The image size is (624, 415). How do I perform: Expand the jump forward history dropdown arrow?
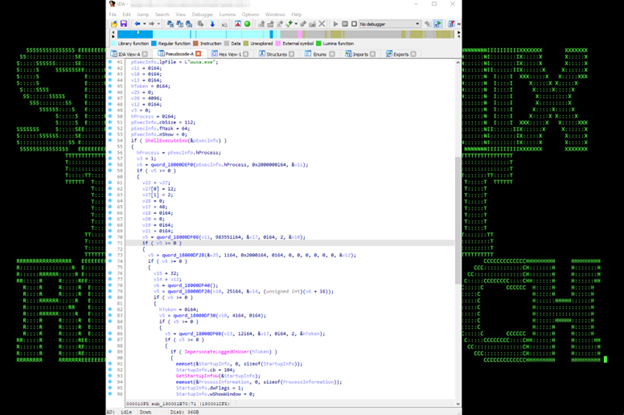[157, 24]
